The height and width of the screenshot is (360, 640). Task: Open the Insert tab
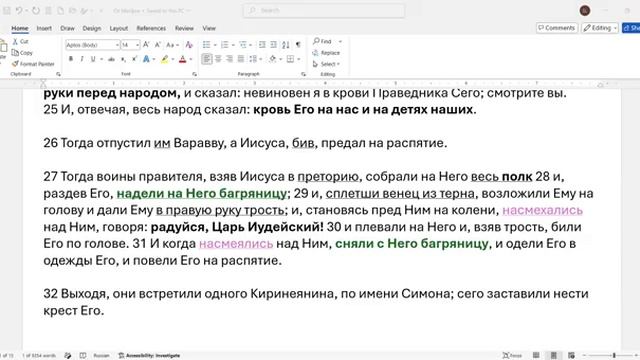(44, 28)
